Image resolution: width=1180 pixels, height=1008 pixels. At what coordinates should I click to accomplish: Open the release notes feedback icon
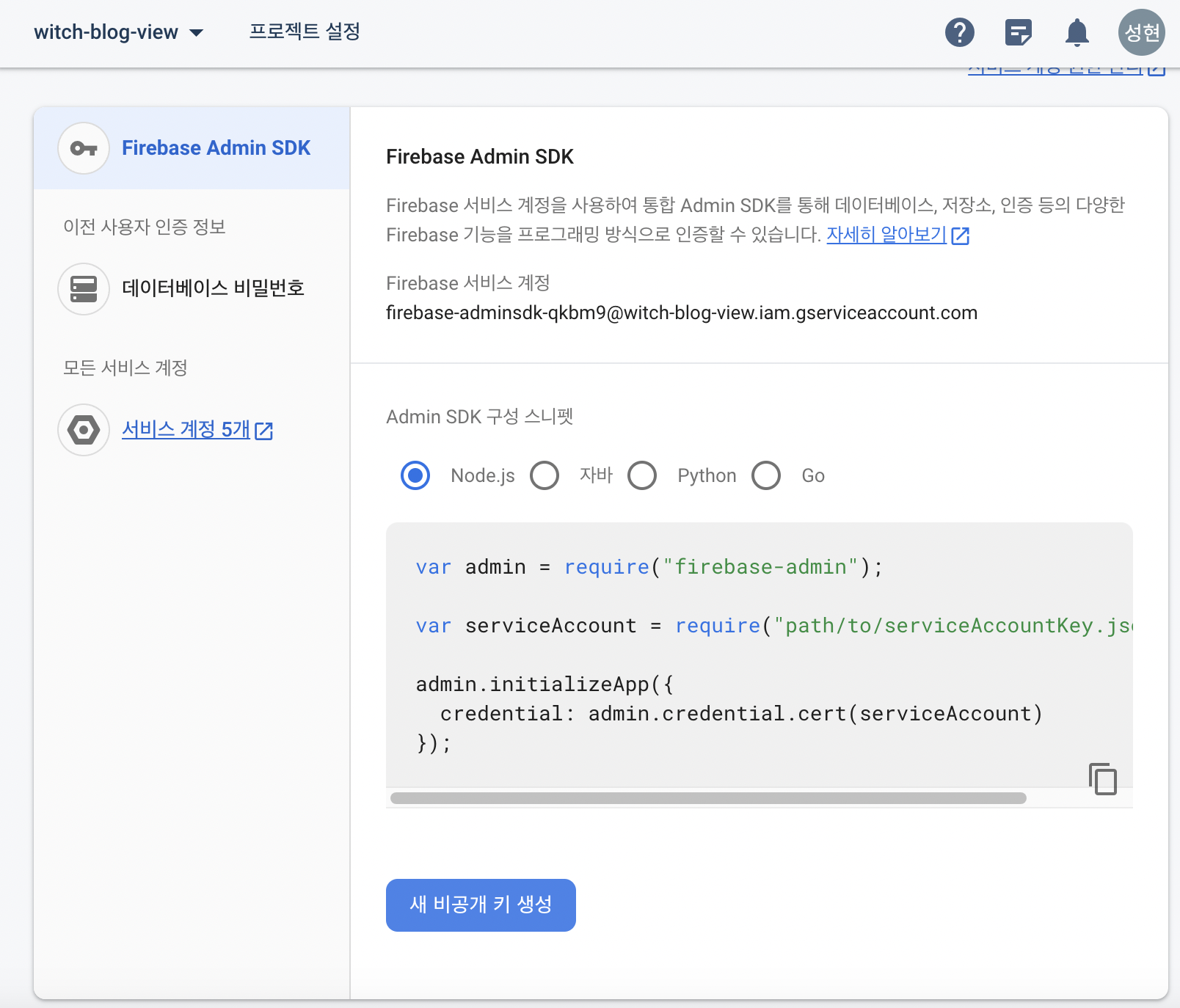click(x=1018, y=32)
